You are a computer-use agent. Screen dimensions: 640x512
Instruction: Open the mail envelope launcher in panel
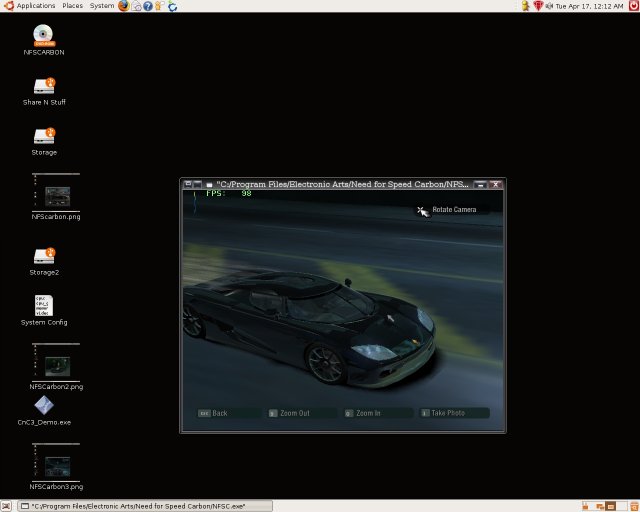click(x=136, y=6)
